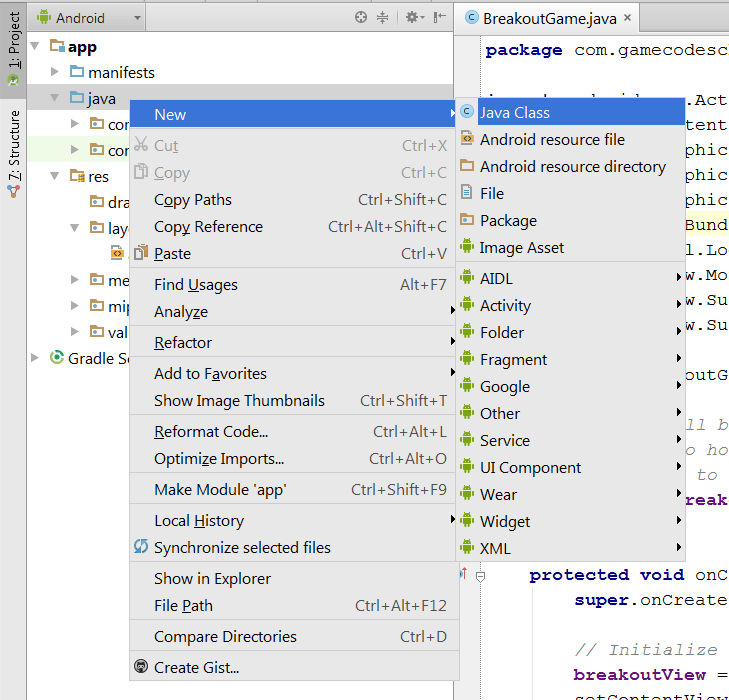
Task: Click the res folder icon
Action: tap(77, 176)
